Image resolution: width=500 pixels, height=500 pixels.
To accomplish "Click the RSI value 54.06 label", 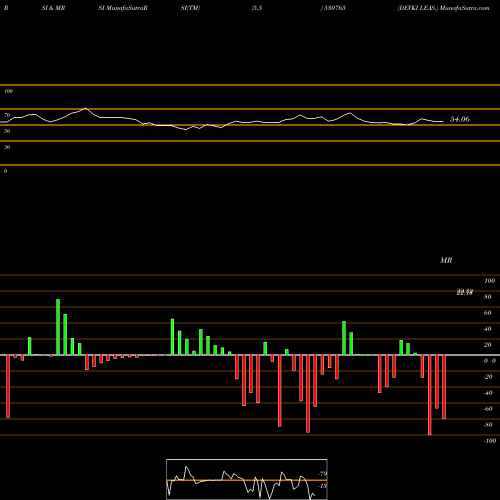I will click(x=460, y=119).
